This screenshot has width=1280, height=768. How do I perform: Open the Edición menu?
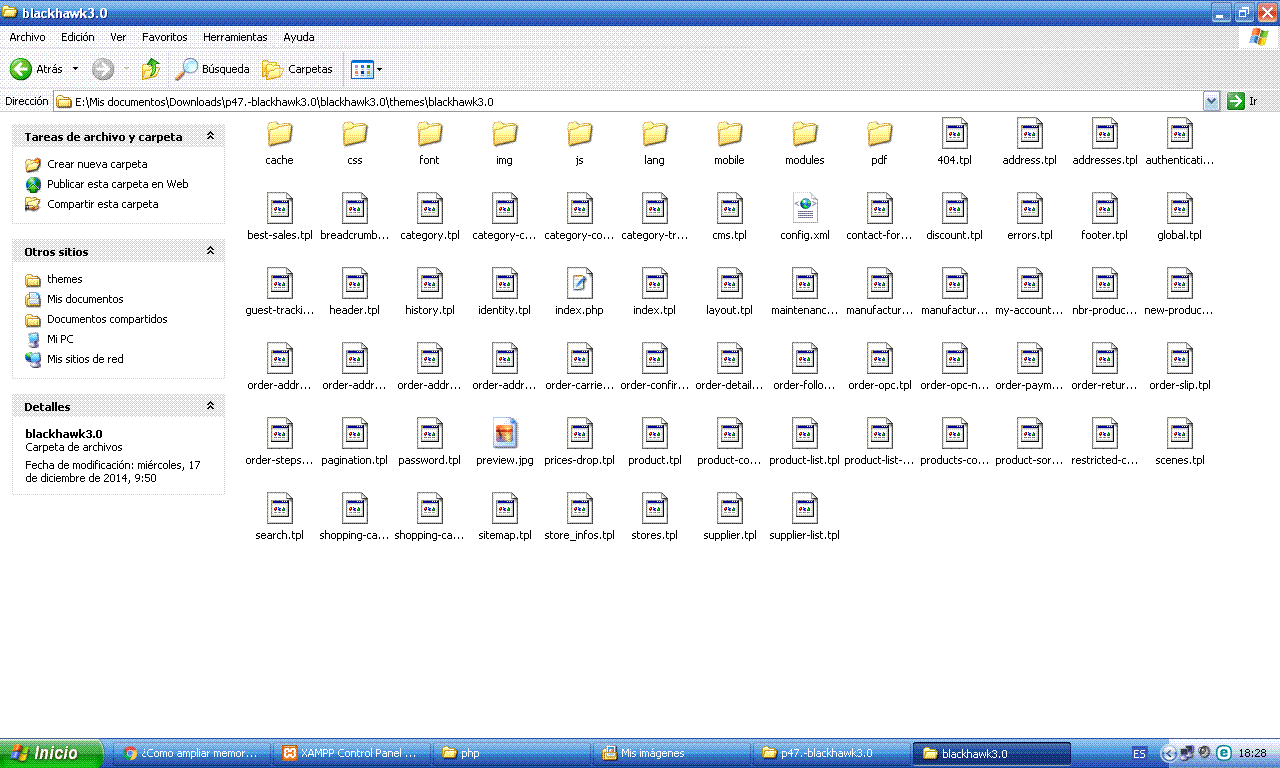click(x=77, y=37)
